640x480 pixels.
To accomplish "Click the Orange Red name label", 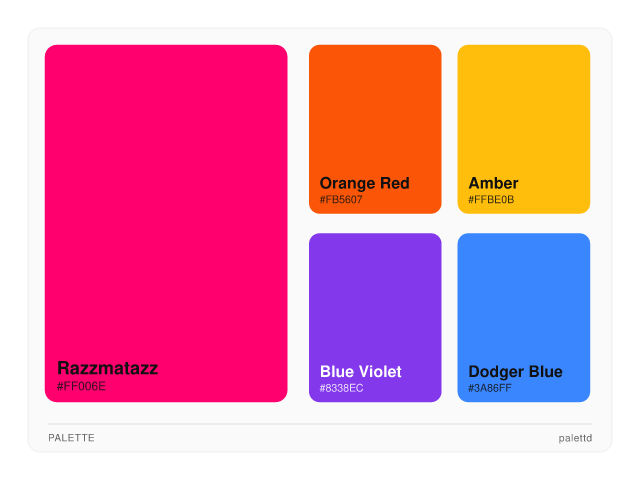I will coord(364,183).
